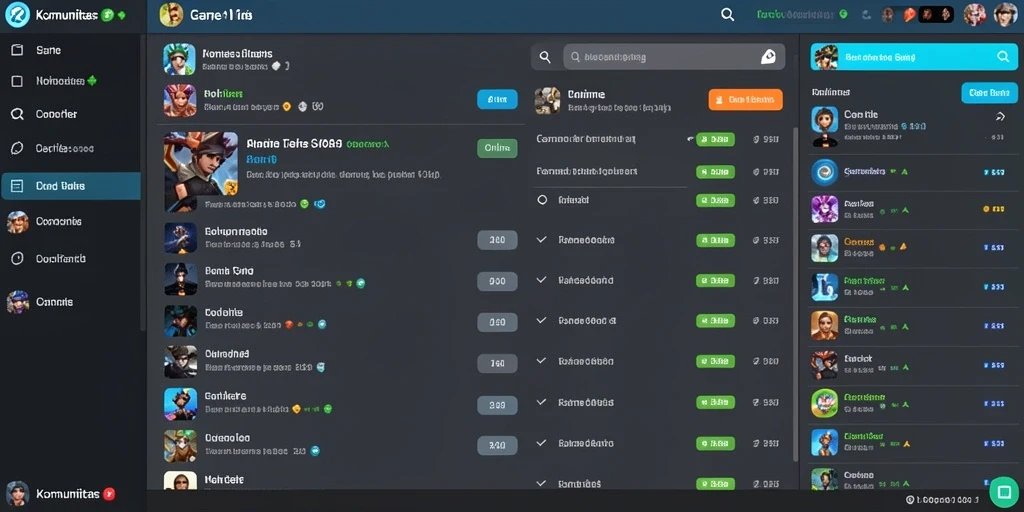Screen dimensions: 1024x512
Task: Click the green ball game icon in the right panel
Action: (x=824, y=403)
